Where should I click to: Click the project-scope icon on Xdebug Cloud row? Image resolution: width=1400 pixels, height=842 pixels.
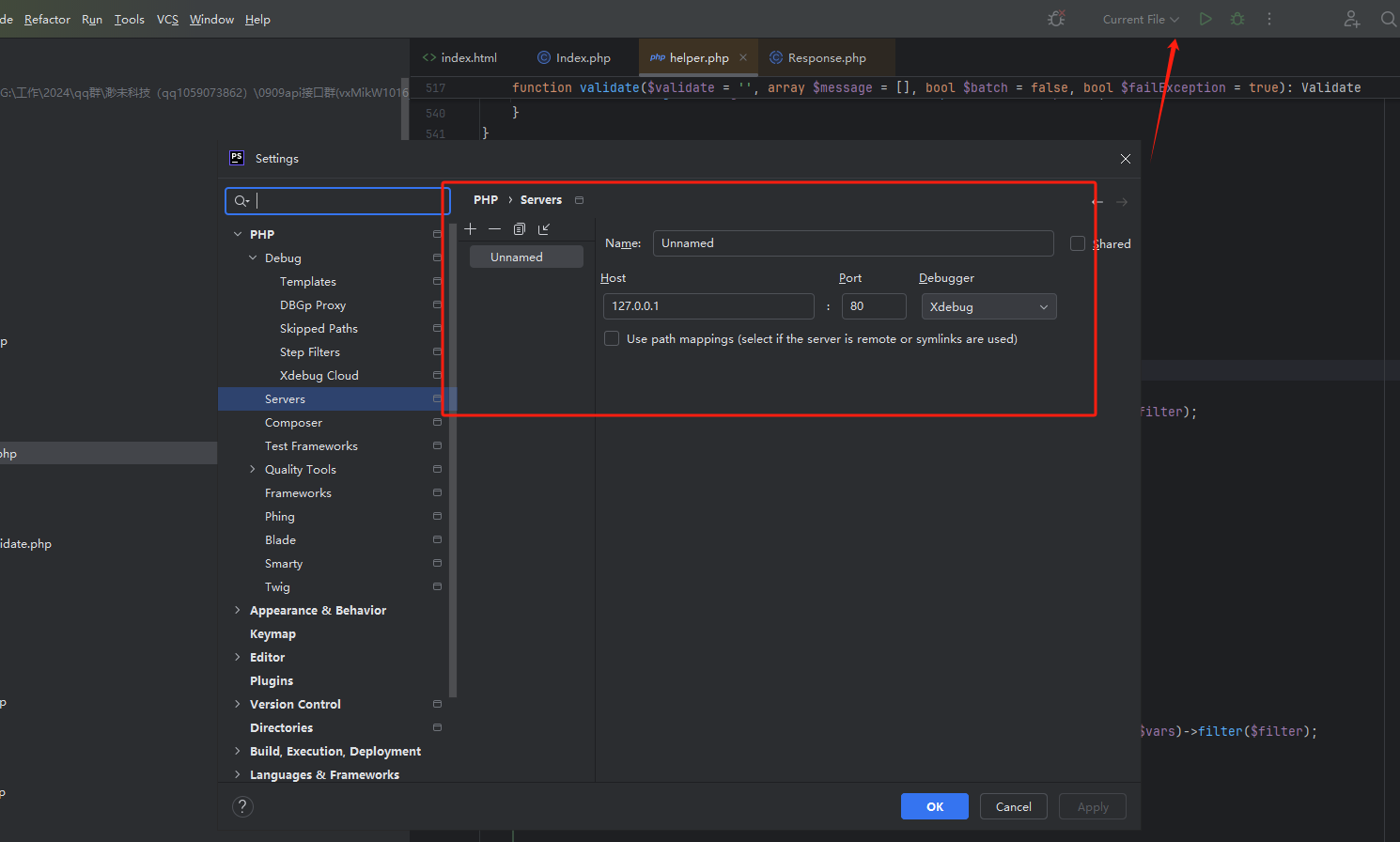437,375
